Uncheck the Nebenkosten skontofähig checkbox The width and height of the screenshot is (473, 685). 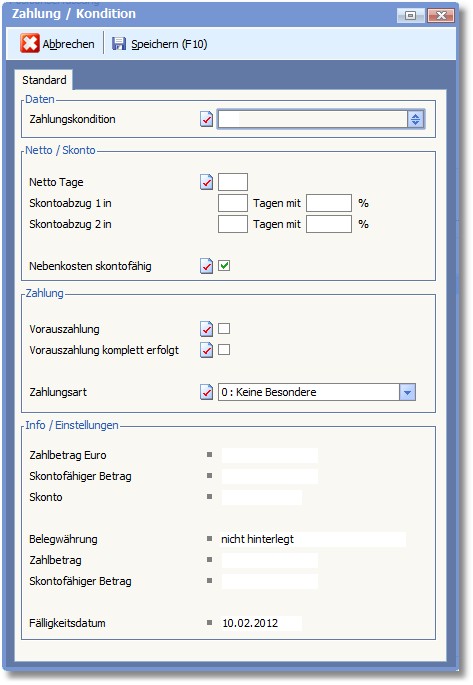click(224, 266)
